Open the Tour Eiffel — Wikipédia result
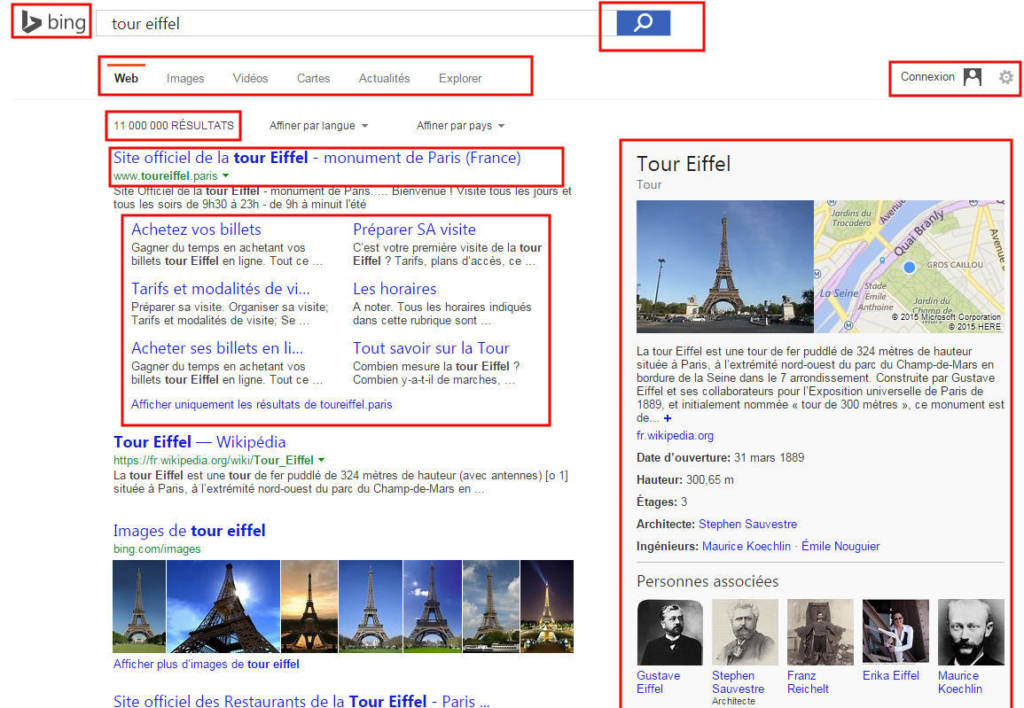Image resolution: width=1024 pixels, height=708 pixels. [199, 442]
